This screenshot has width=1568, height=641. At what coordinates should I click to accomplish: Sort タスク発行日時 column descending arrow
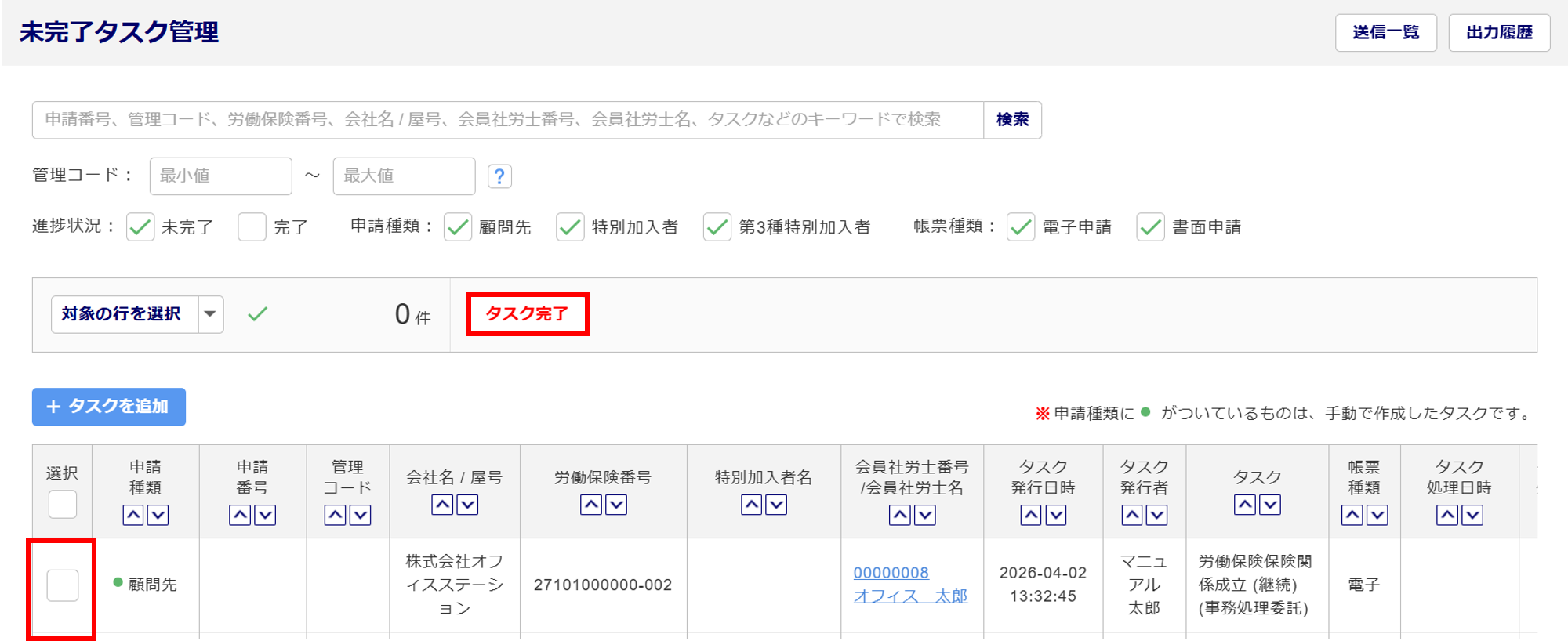point(1056,515)
